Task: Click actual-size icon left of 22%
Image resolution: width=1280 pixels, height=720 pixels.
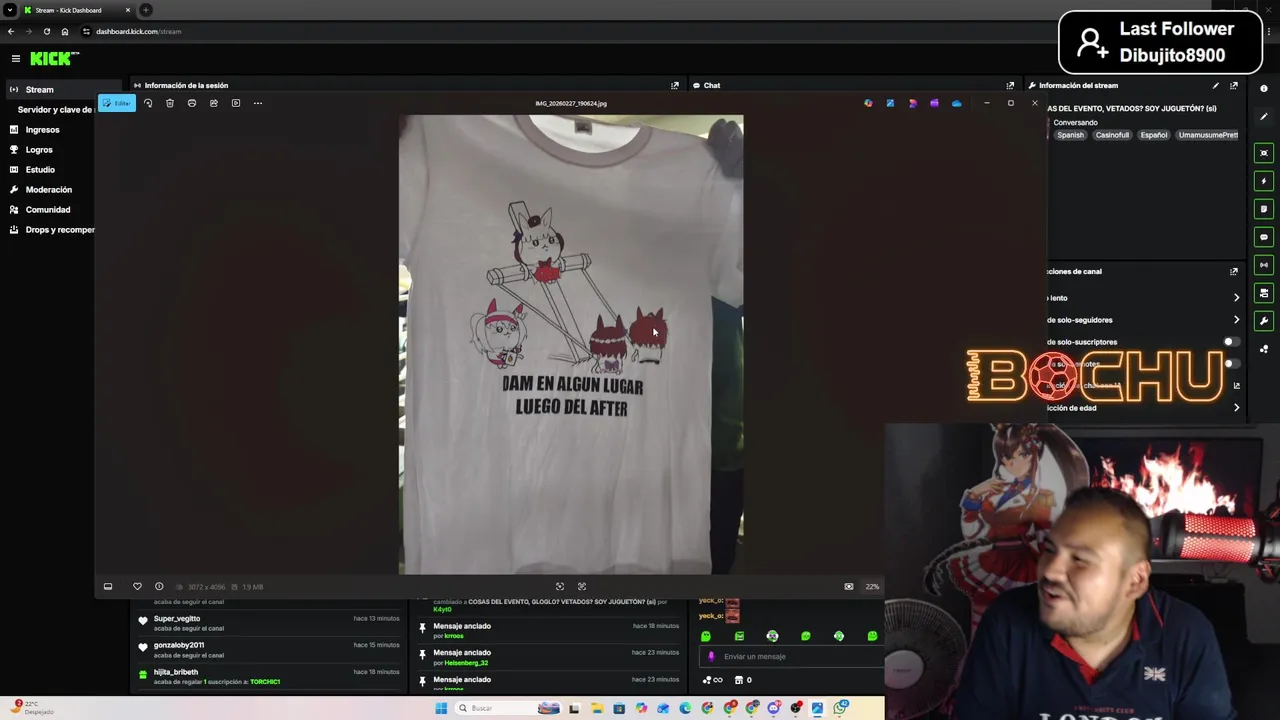Action: 849,587
